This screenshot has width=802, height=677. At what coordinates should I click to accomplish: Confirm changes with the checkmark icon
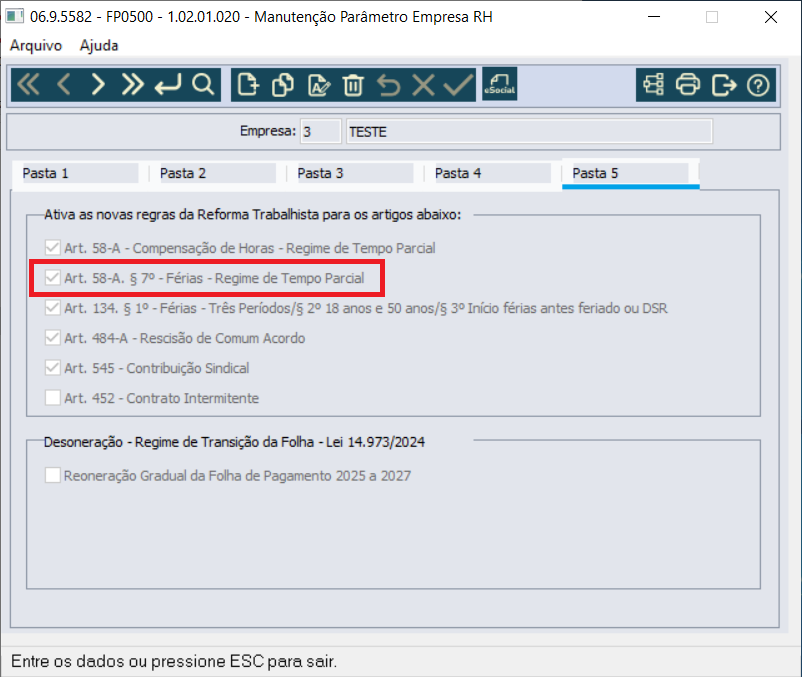tap(458, 85)
